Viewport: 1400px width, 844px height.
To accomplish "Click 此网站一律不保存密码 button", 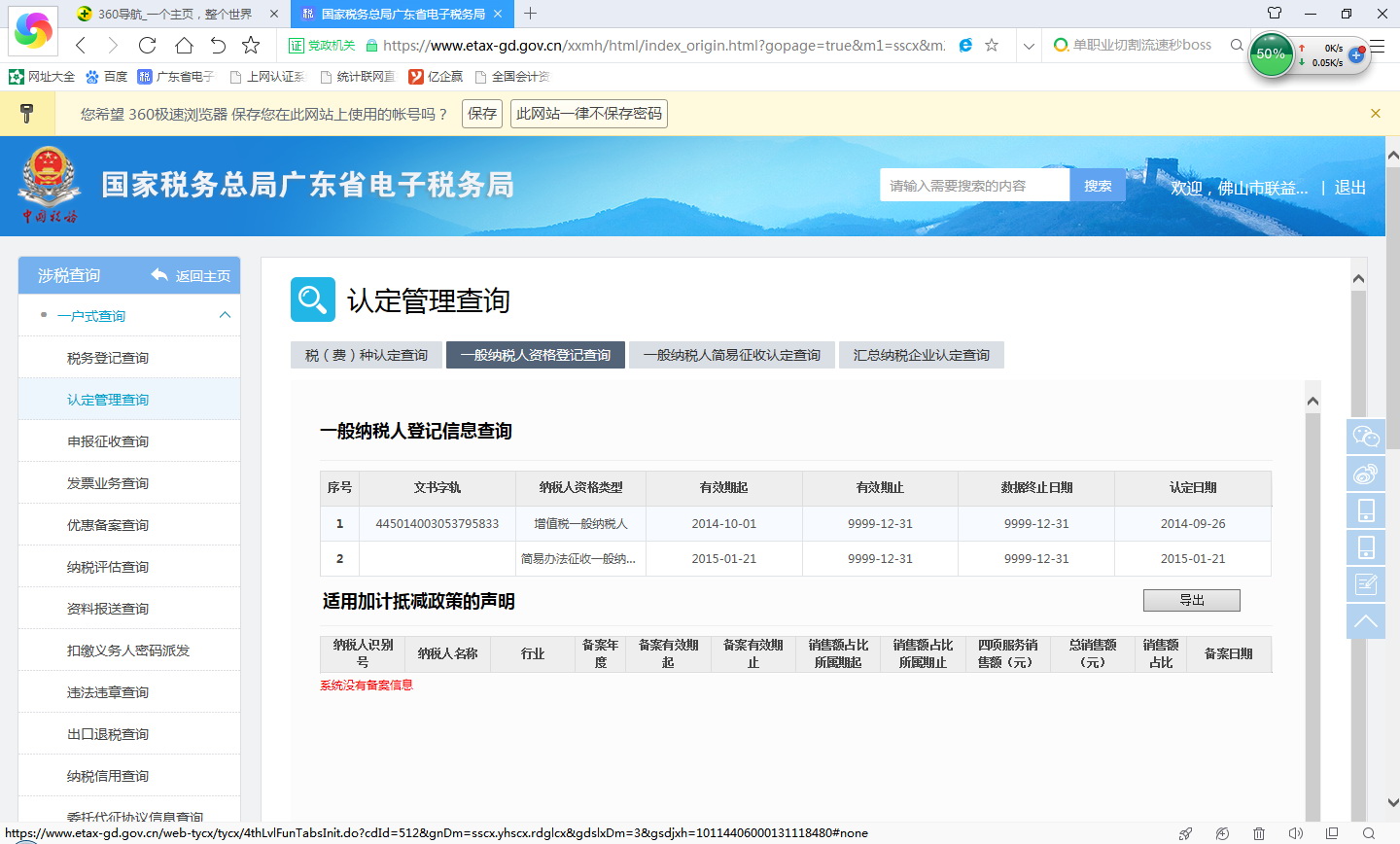I will pos(589,114).
